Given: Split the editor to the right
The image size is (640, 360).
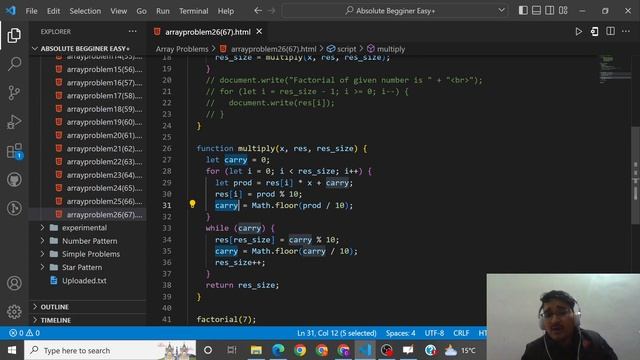Looking at the screenshot, I should pos(610,31).
